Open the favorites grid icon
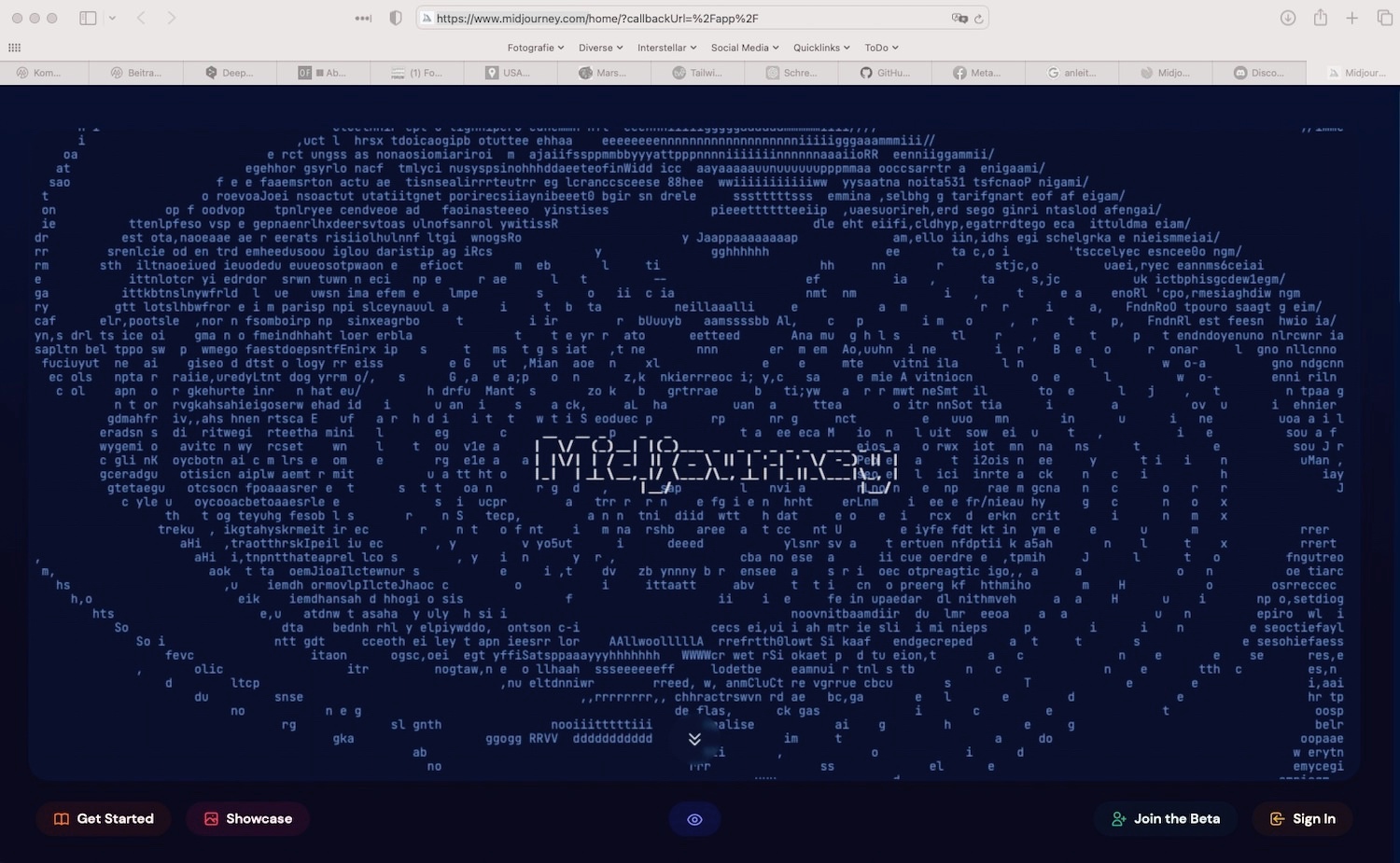Viewport: 1400px width, 863px height. point(14,48)
